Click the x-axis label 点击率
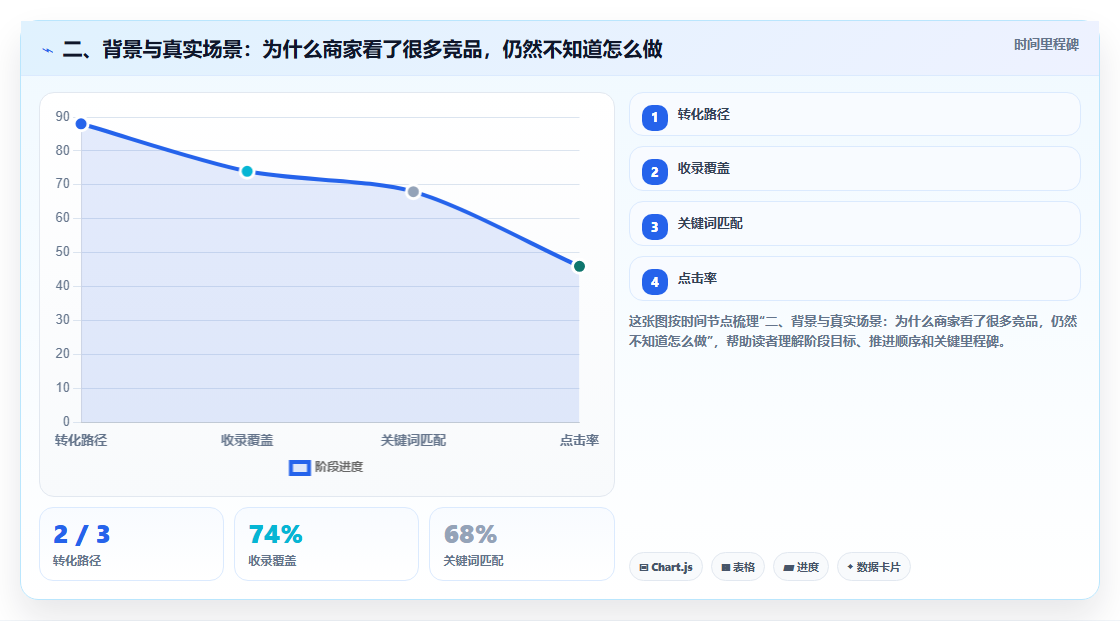The height and width of the screenshot is (621, 1120). [579, 441]
